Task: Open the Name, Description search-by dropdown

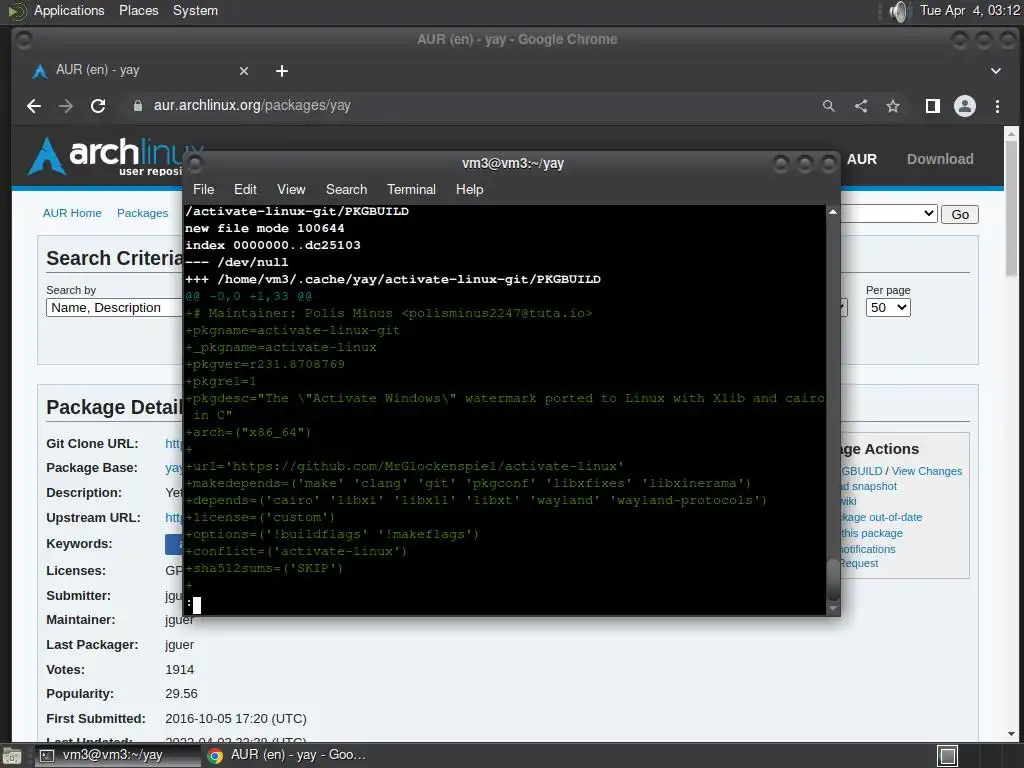Action: pyautogui.click(x=114, y=308)
